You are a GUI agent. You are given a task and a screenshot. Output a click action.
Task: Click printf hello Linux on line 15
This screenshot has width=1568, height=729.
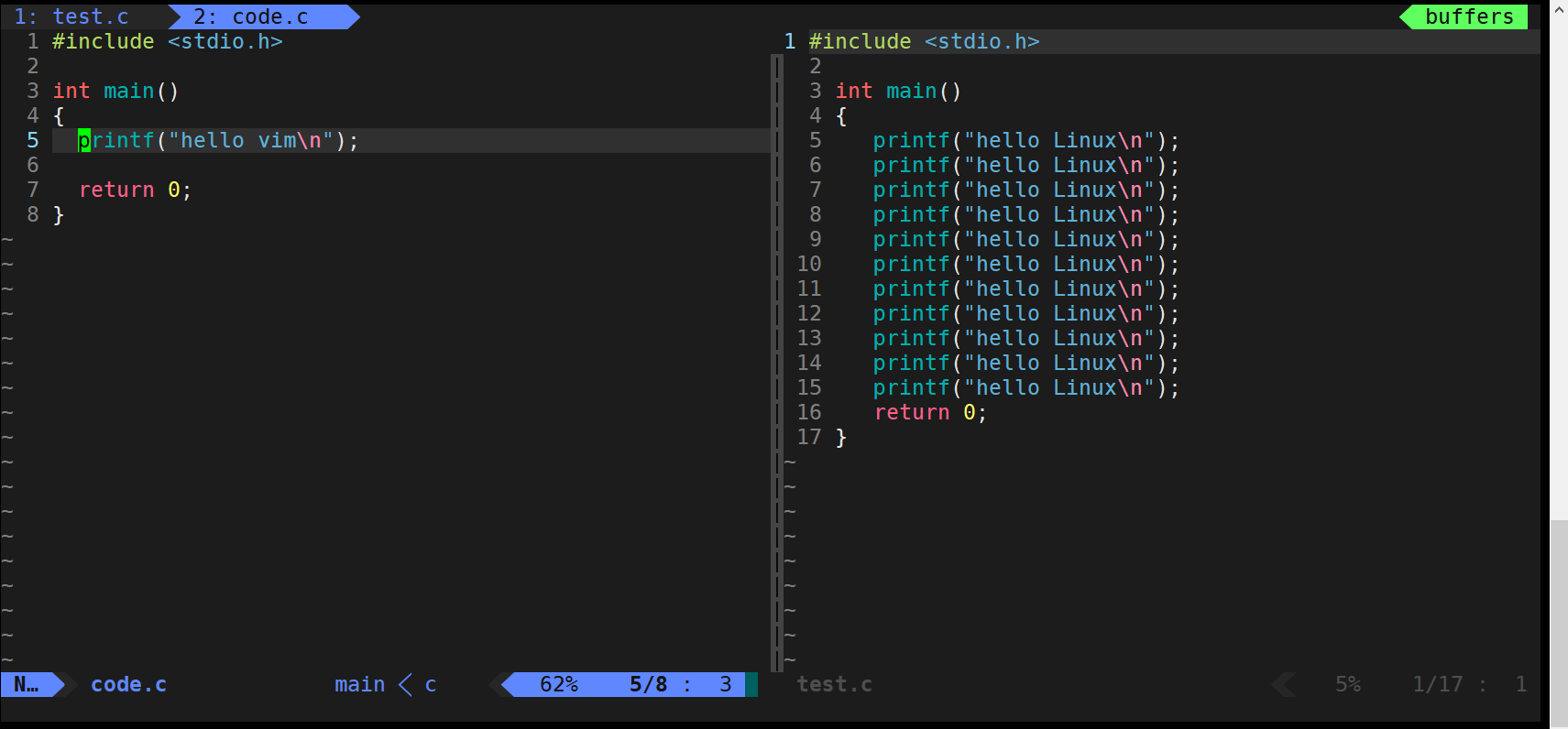click(x=1026, y=387)
